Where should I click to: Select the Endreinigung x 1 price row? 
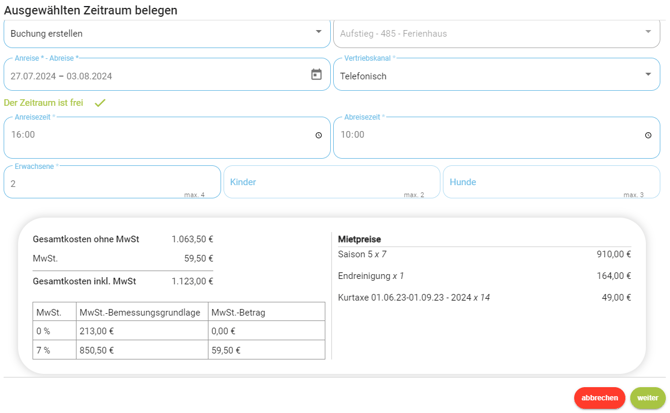484,276
